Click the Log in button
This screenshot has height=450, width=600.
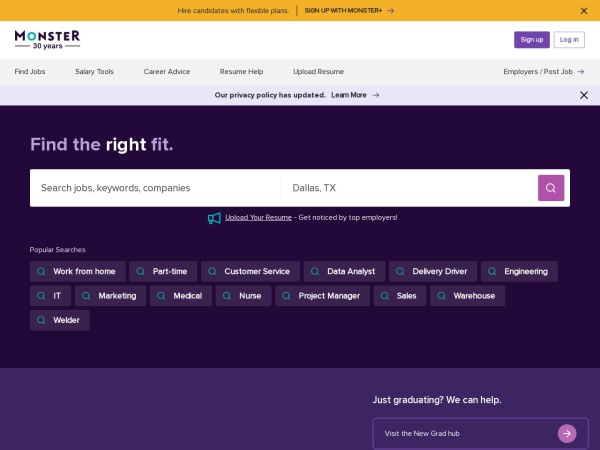[569, 40]
